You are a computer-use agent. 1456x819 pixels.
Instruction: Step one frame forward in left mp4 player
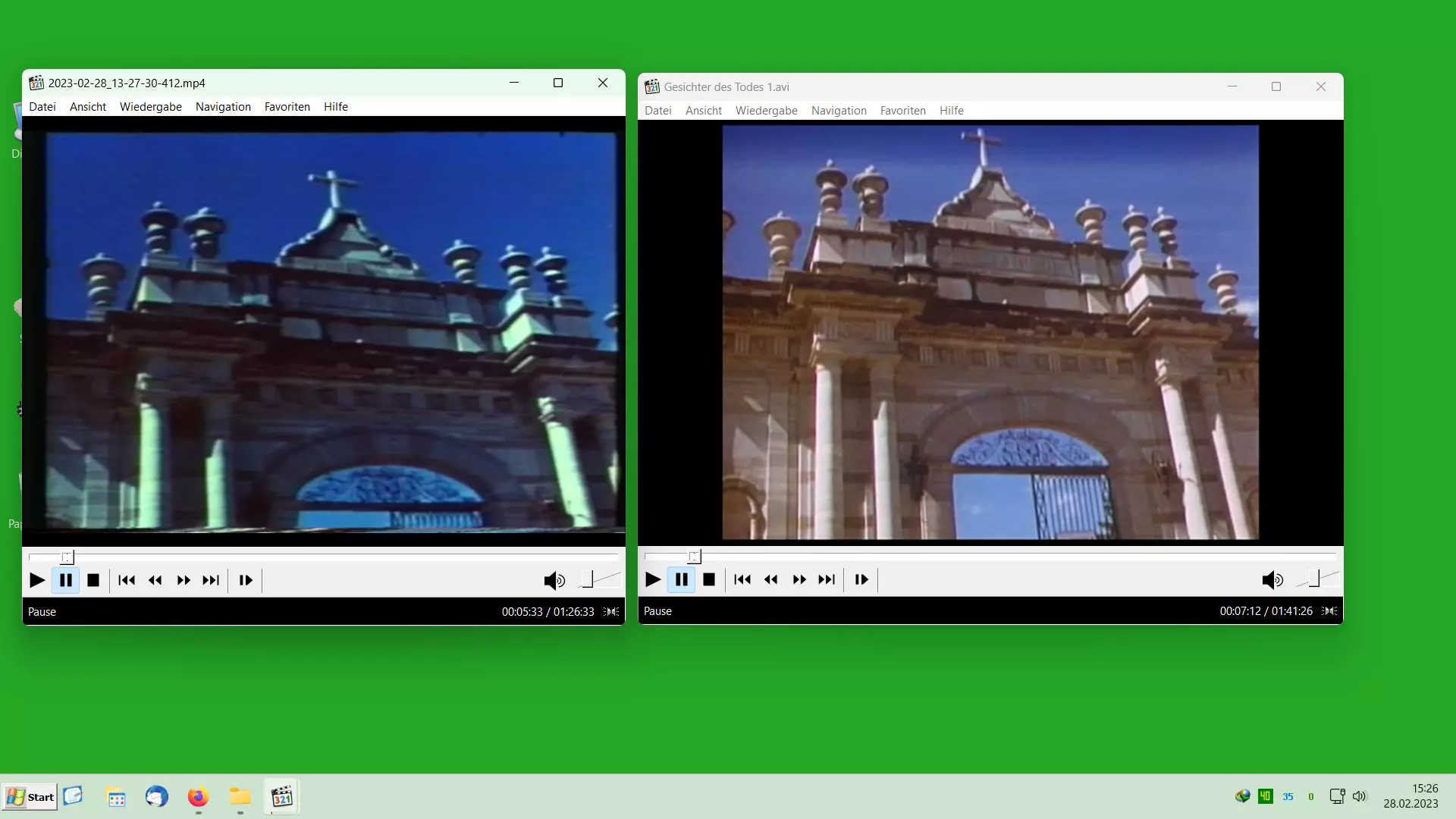pos(246,580)
